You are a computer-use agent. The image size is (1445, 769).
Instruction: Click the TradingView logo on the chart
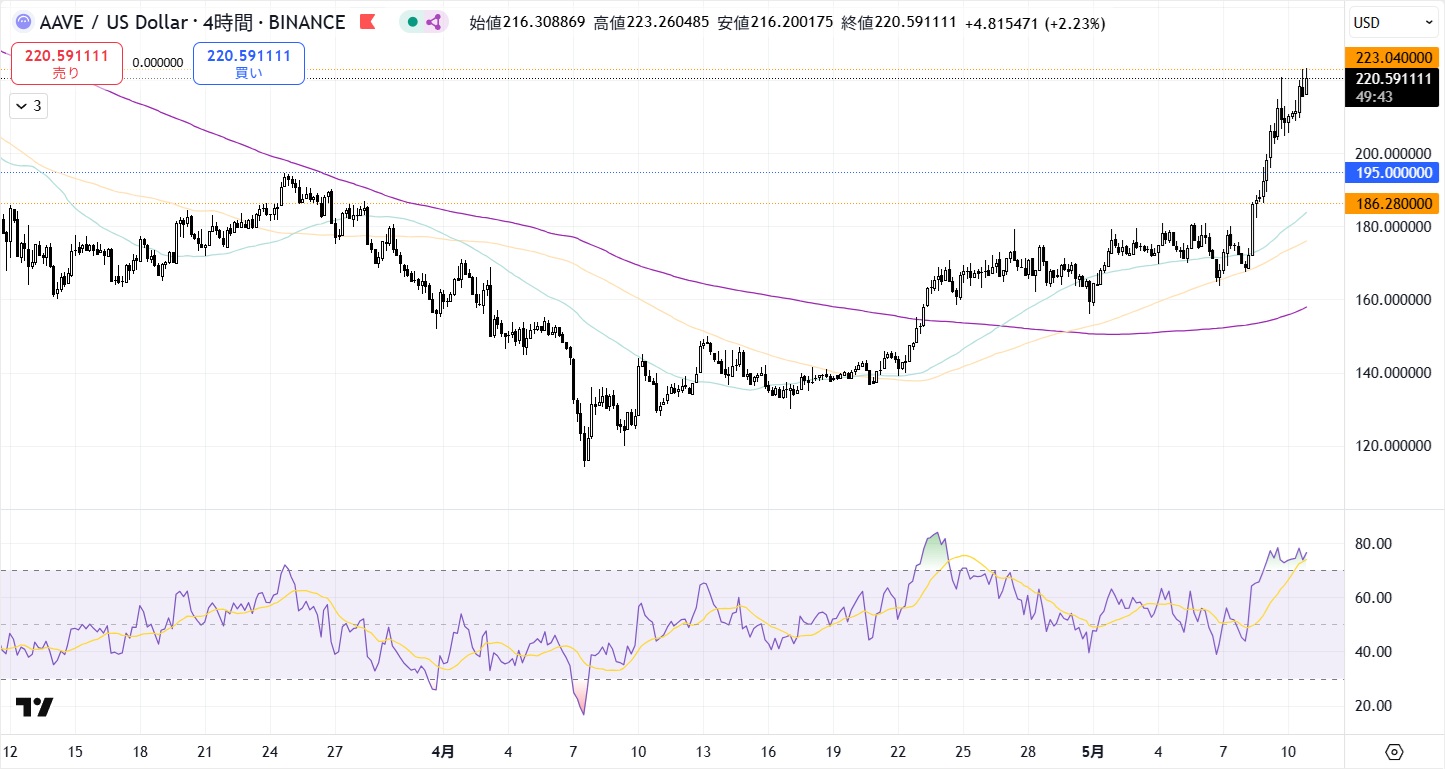[x=34, y=707]
